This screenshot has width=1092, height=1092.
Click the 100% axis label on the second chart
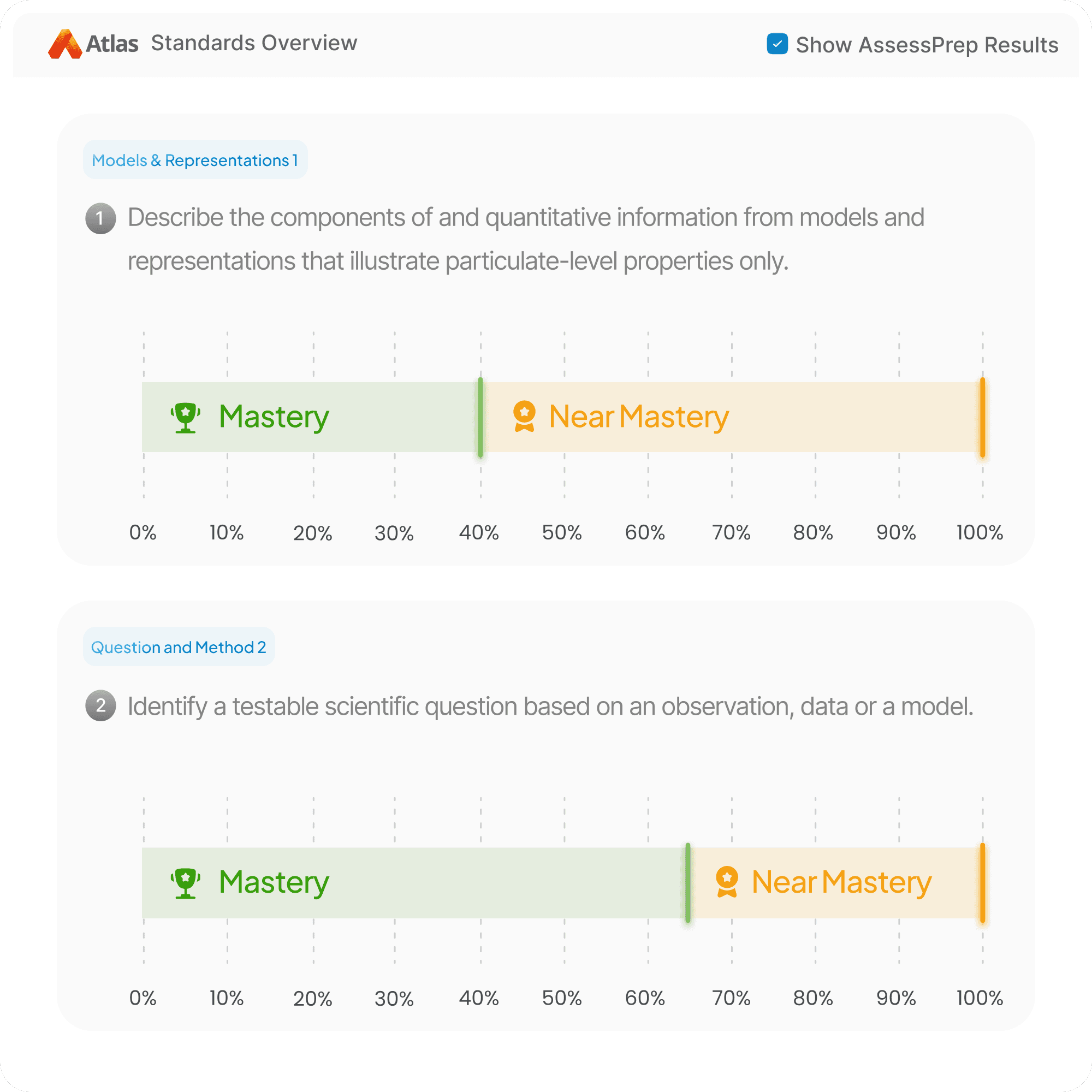point(979,998)
